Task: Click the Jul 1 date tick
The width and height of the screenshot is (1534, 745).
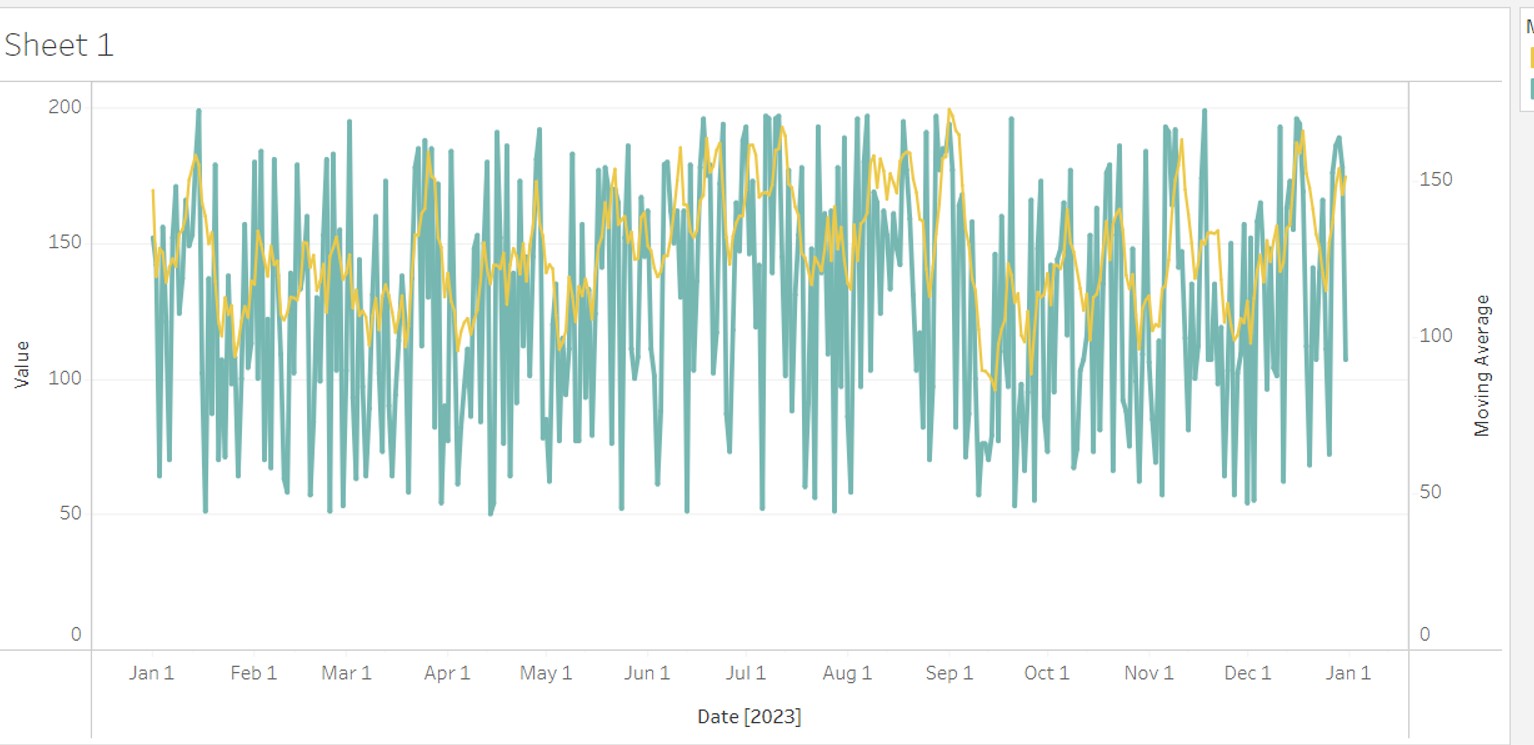Action: click(x=746, y=673)
